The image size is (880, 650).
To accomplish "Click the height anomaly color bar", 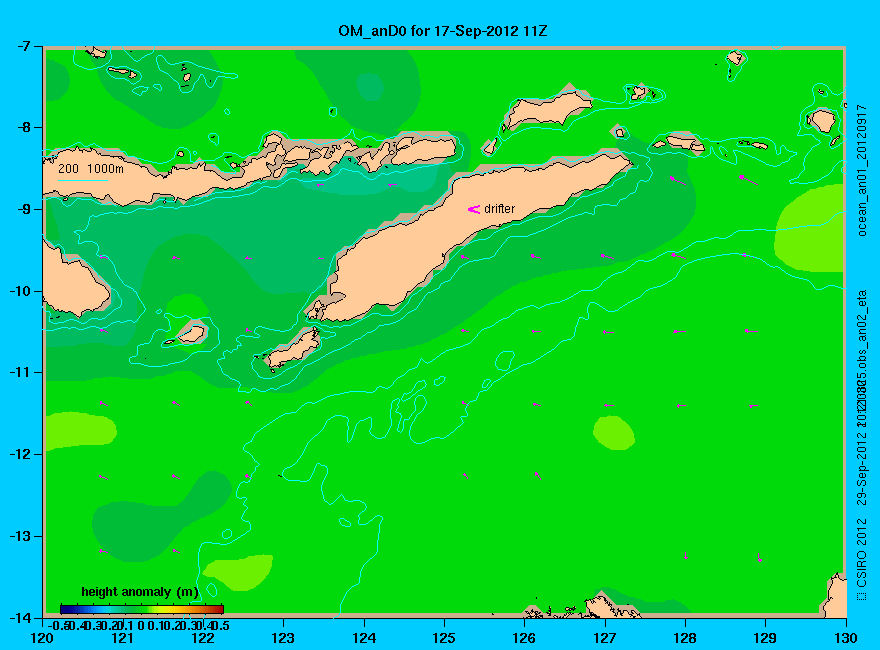I will tap(142, 609).
